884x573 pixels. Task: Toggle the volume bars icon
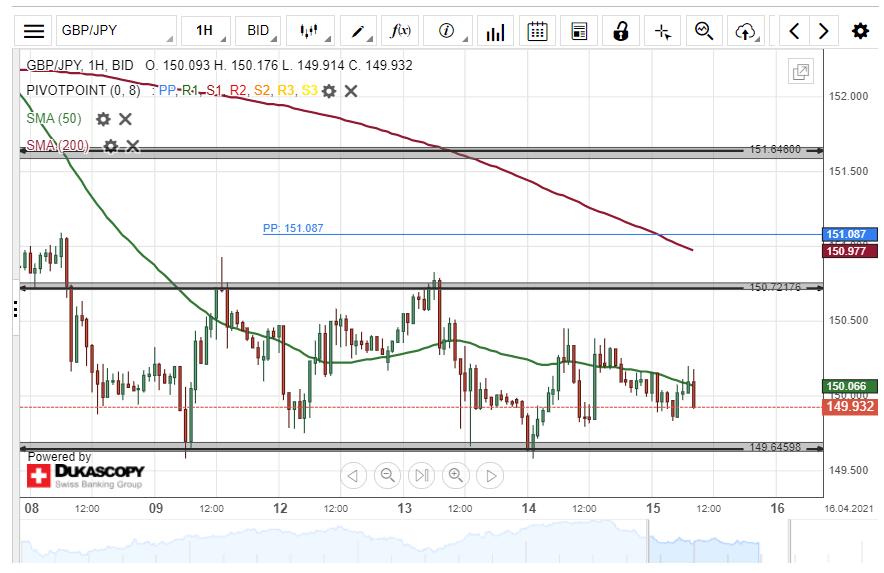click(495, 30)
